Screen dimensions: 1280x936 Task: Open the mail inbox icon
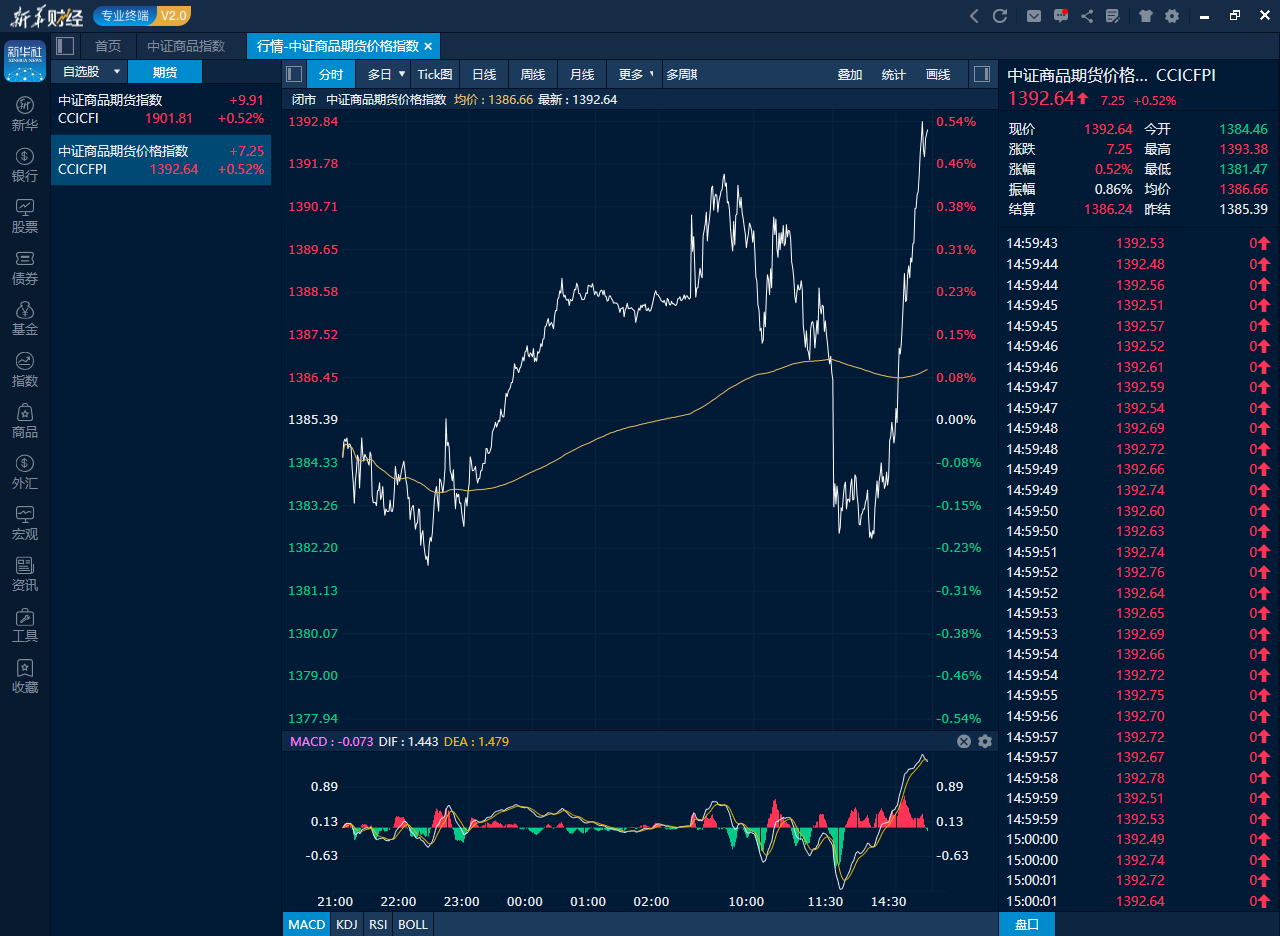[1034, 16]
